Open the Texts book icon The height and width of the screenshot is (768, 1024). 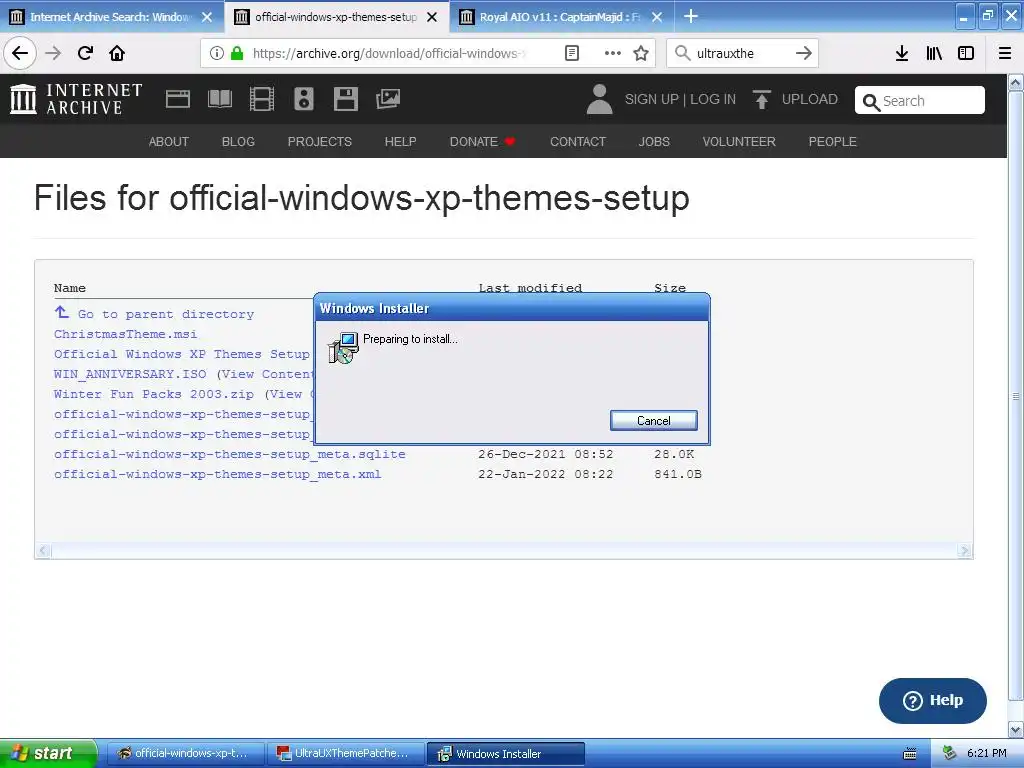(220, 99)
